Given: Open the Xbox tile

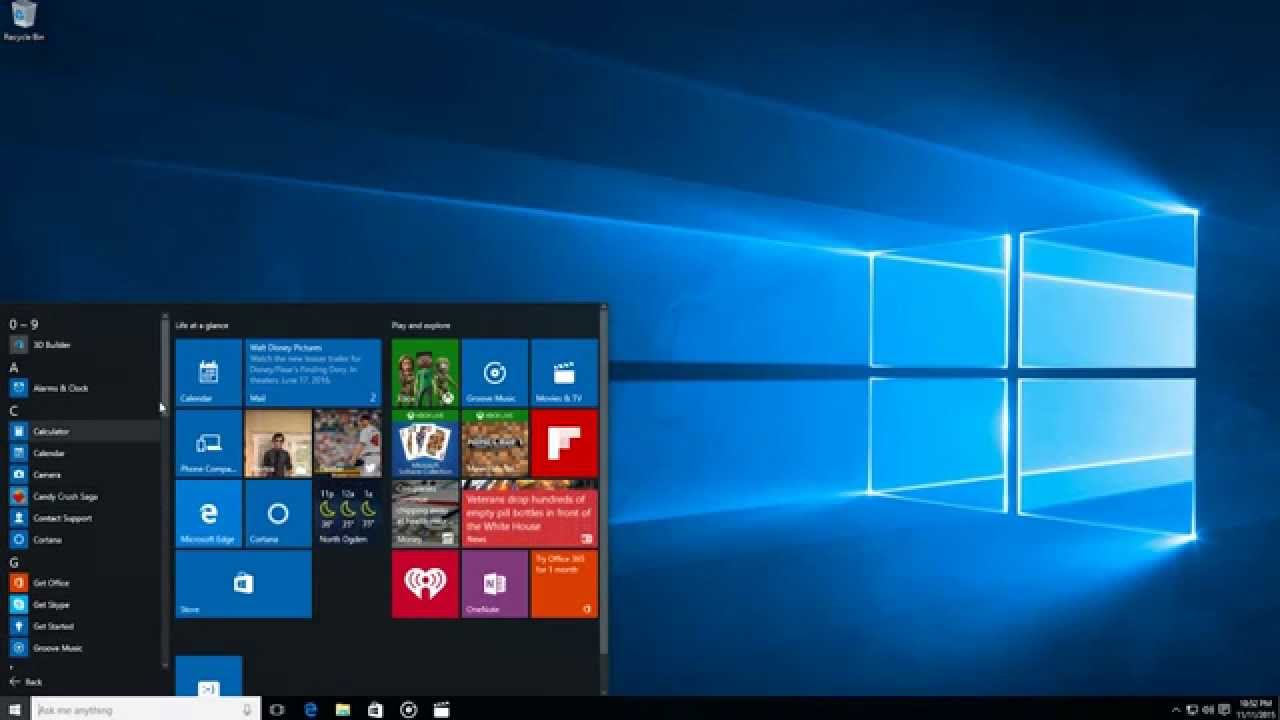Looking at the screenshot, I should pyautogui.click(x=425, y=373).
